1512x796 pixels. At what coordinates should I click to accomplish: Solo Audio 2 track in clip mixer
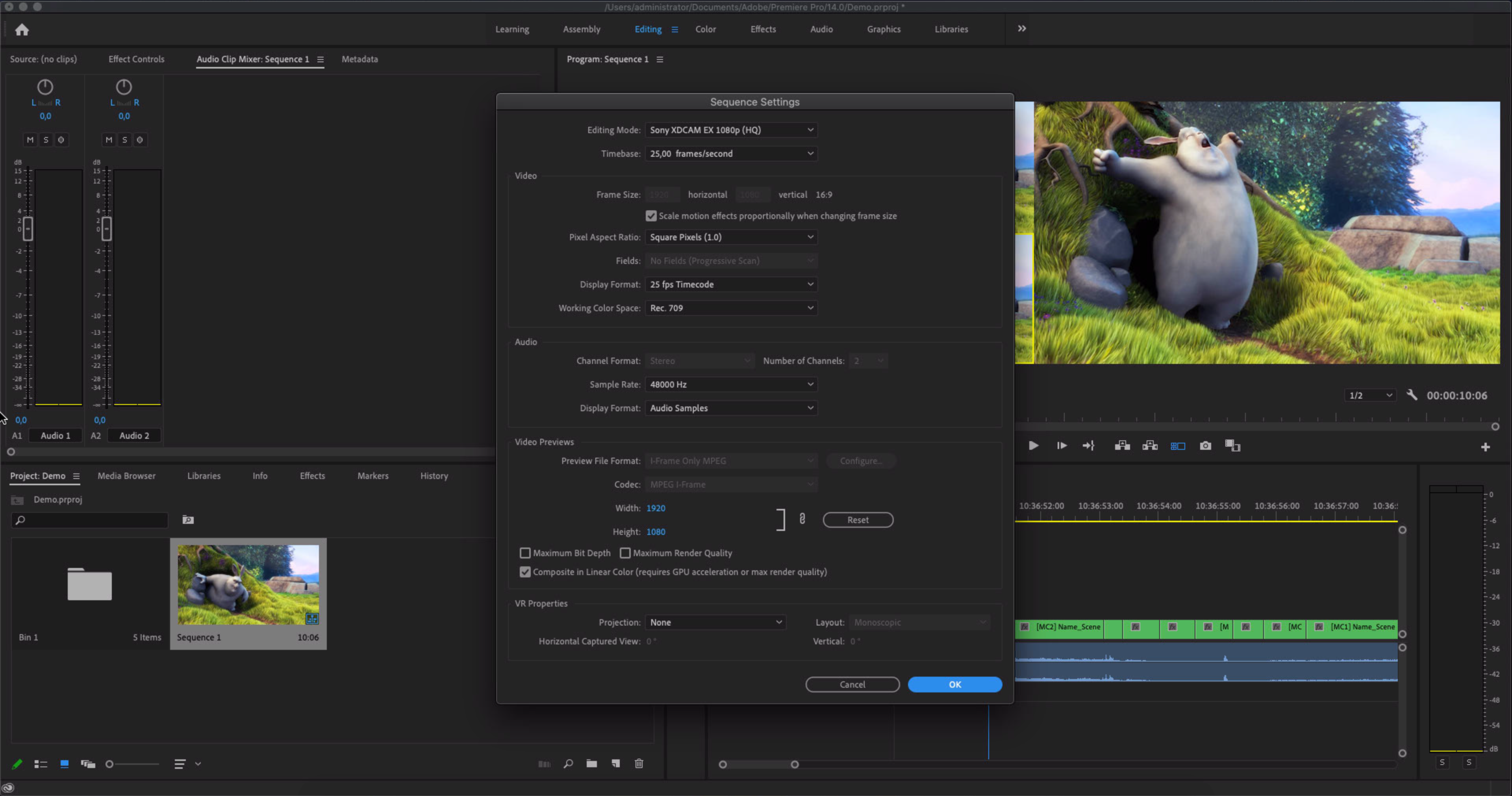tap(124, 140)
